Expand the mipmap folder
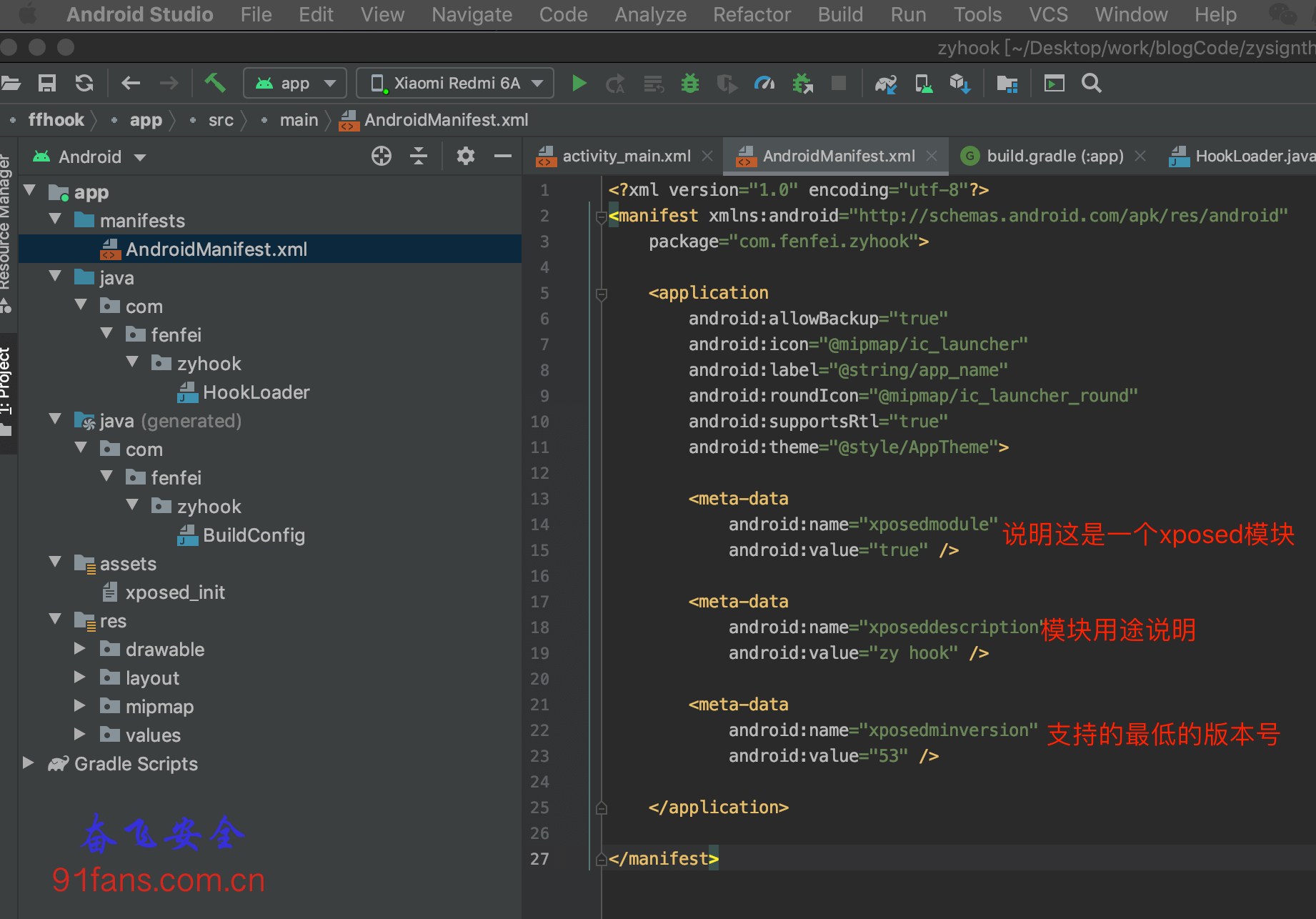This screenshot has height=919, width=1316. (80, 706)
